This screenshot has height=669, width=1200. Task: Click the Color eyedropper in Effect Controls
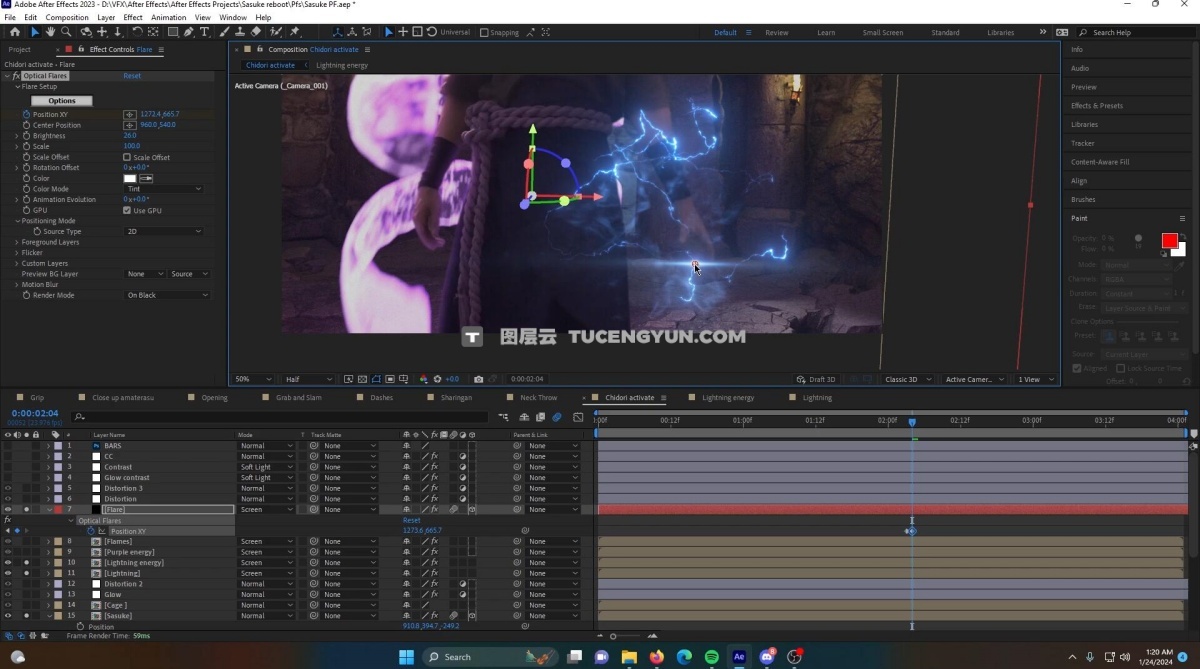(146, 178)
